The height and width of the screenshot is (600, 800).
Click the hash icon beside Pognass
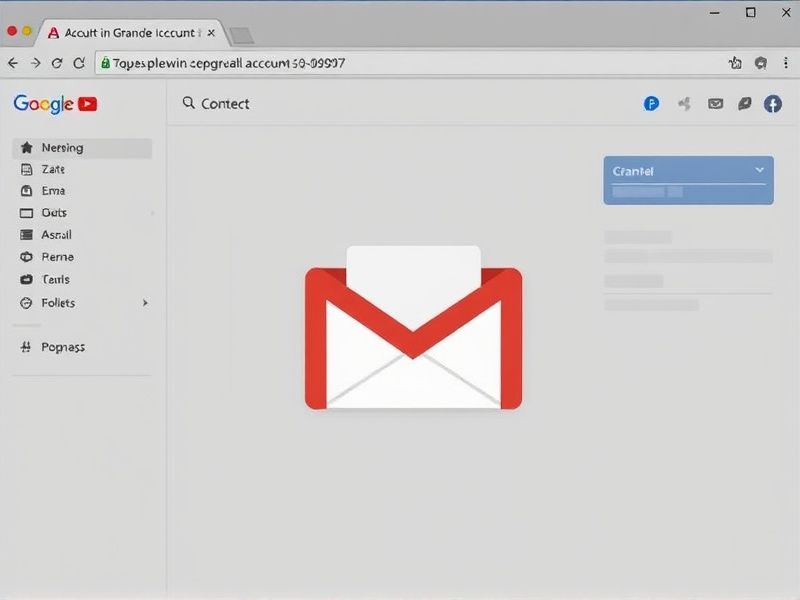pyautogui.click(x=26, y=347)
